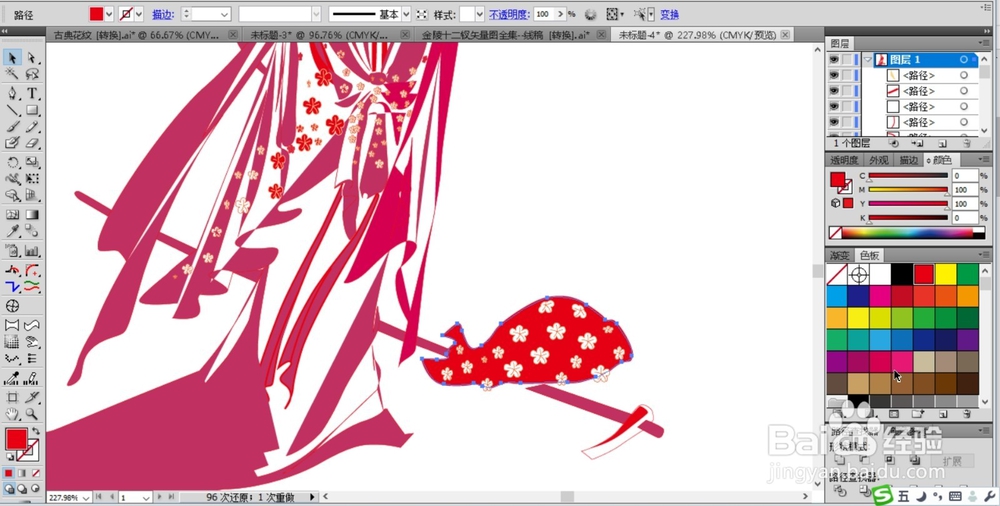Open zoom level 227.98% dropdown
Image resolution: width=1000 pixels, height=506 pixels.
point(84,497)
